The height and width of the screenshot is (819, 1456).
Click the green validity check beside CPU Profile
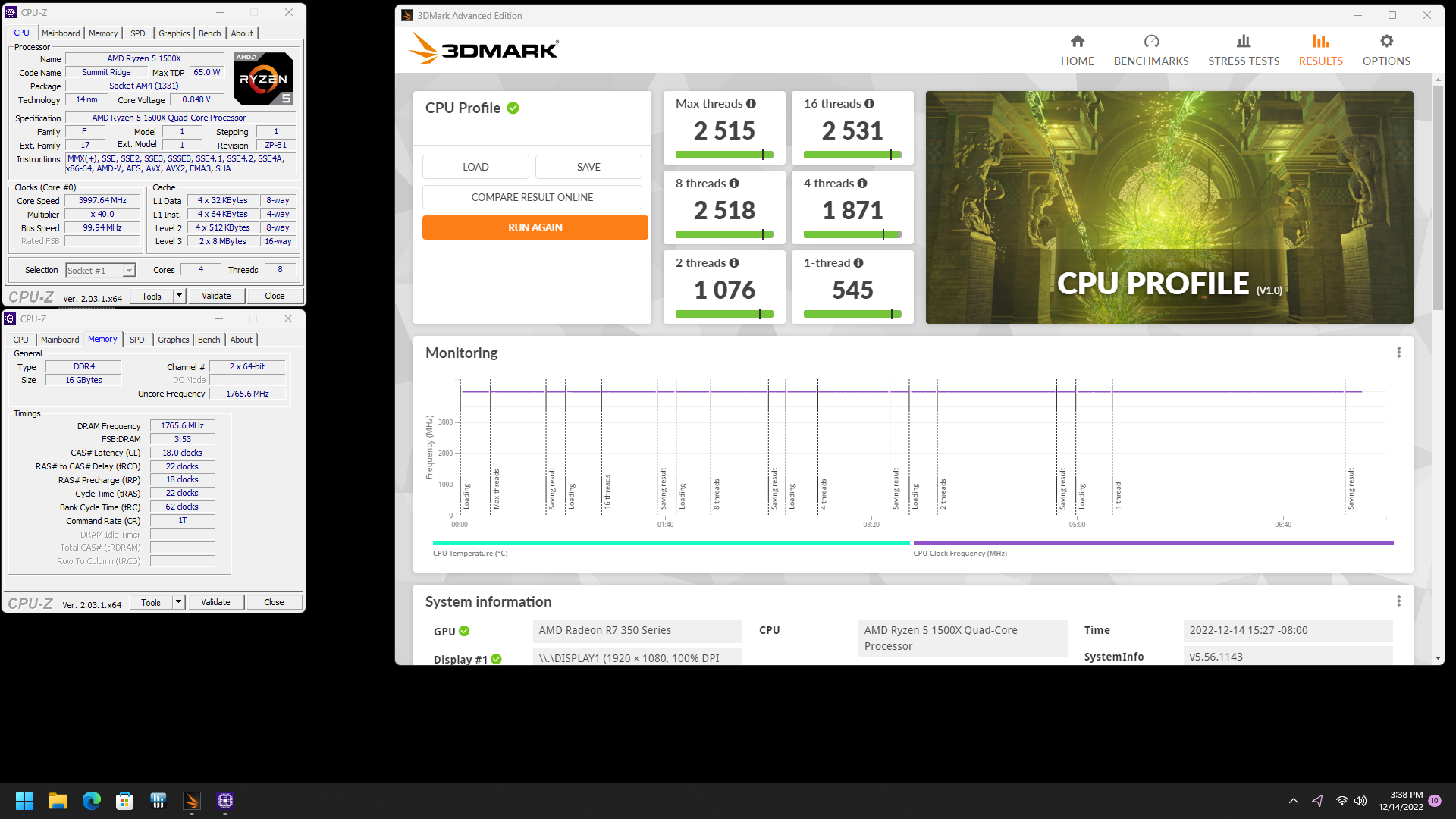coord(513,108)
